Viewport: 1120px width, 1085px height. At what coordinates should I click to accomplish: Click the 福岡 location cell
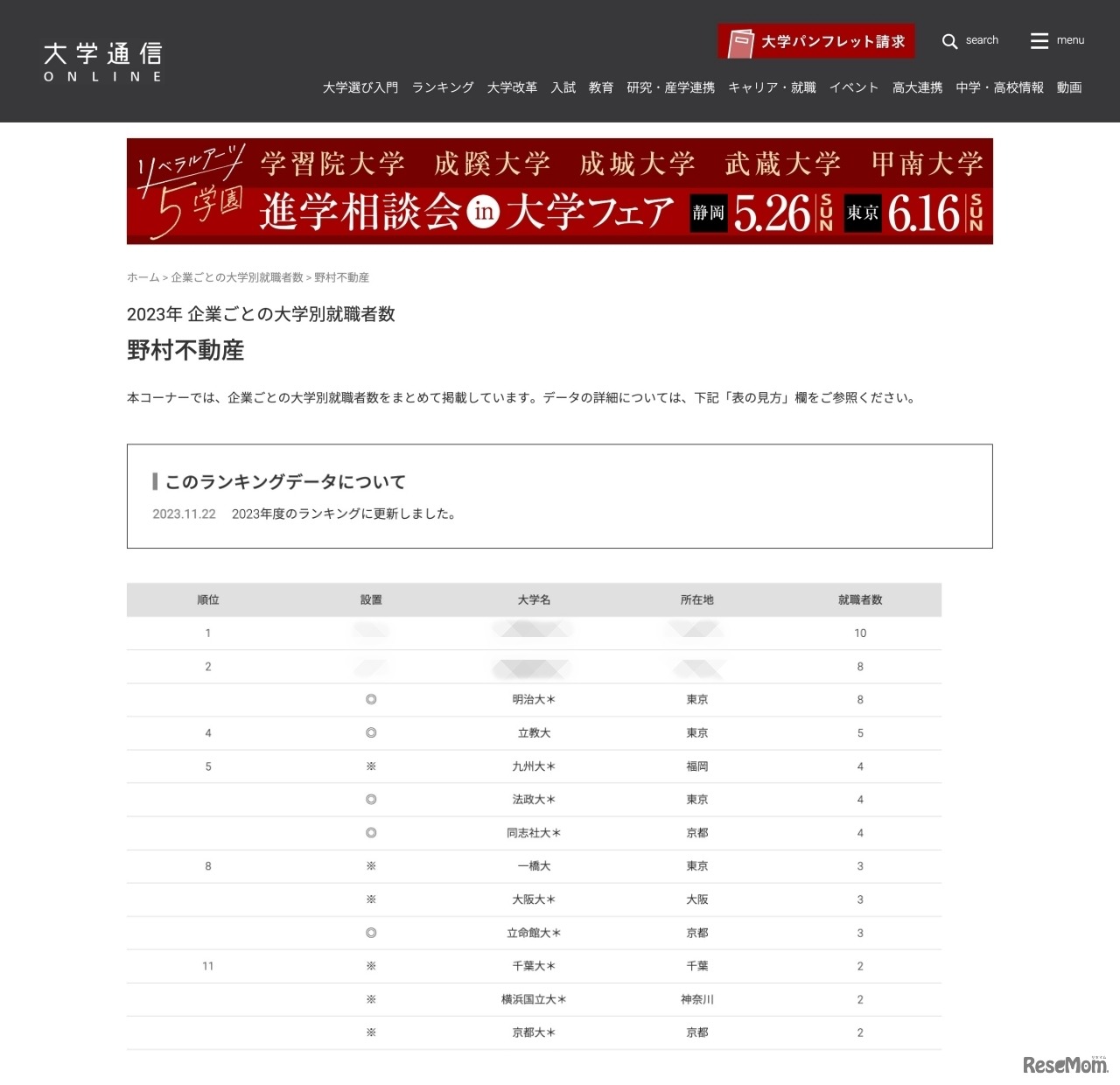pos(697,766)
